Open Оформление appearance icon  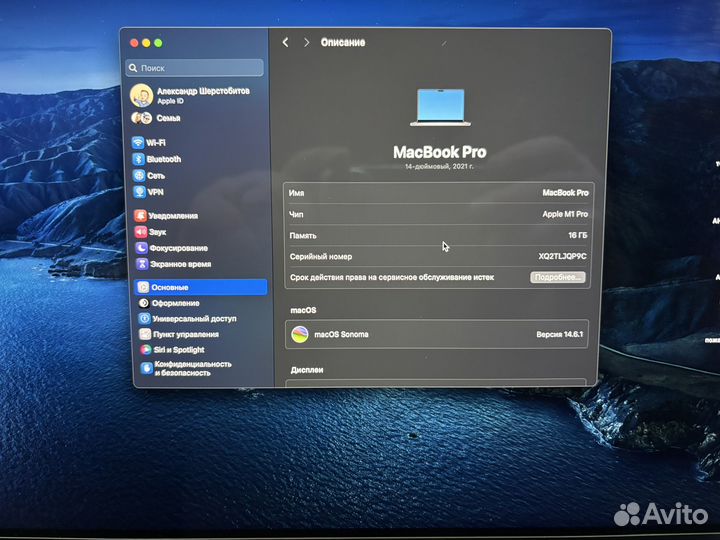tap(144, 303)
